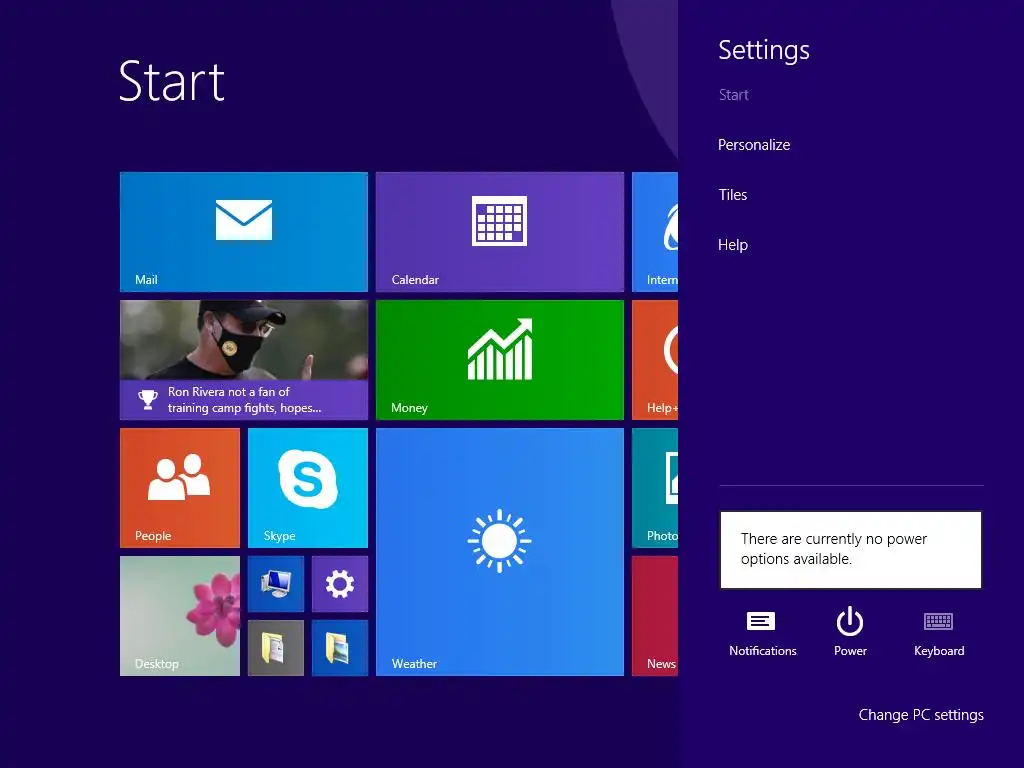Open the Pictures folder tile
Screen dimensions: 1024x768
(340, 648)
